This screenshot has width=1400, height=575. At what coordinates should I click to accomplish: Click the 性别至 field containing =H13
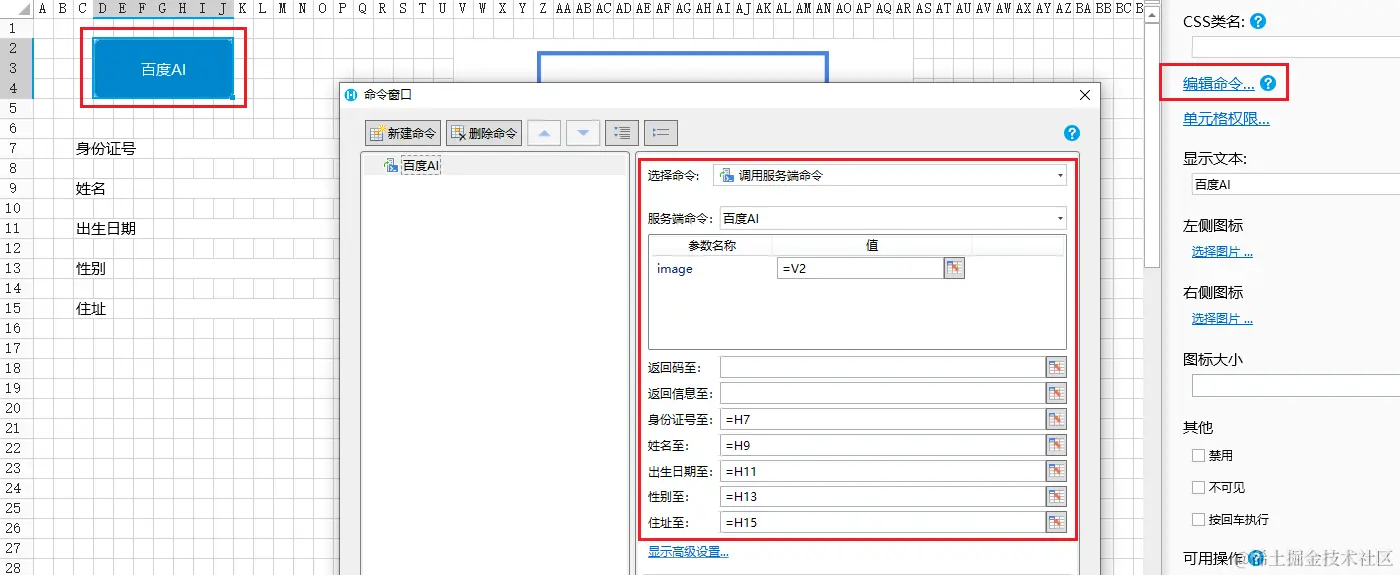click(881, 496)
